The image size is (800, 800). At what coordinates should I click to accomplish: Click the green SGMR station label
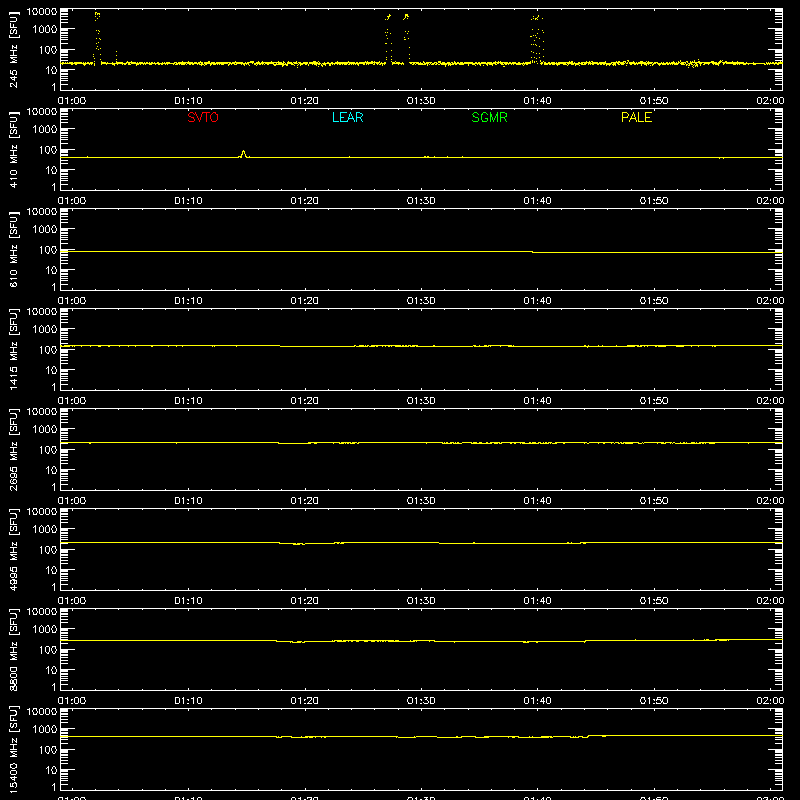tap(489, 117)
